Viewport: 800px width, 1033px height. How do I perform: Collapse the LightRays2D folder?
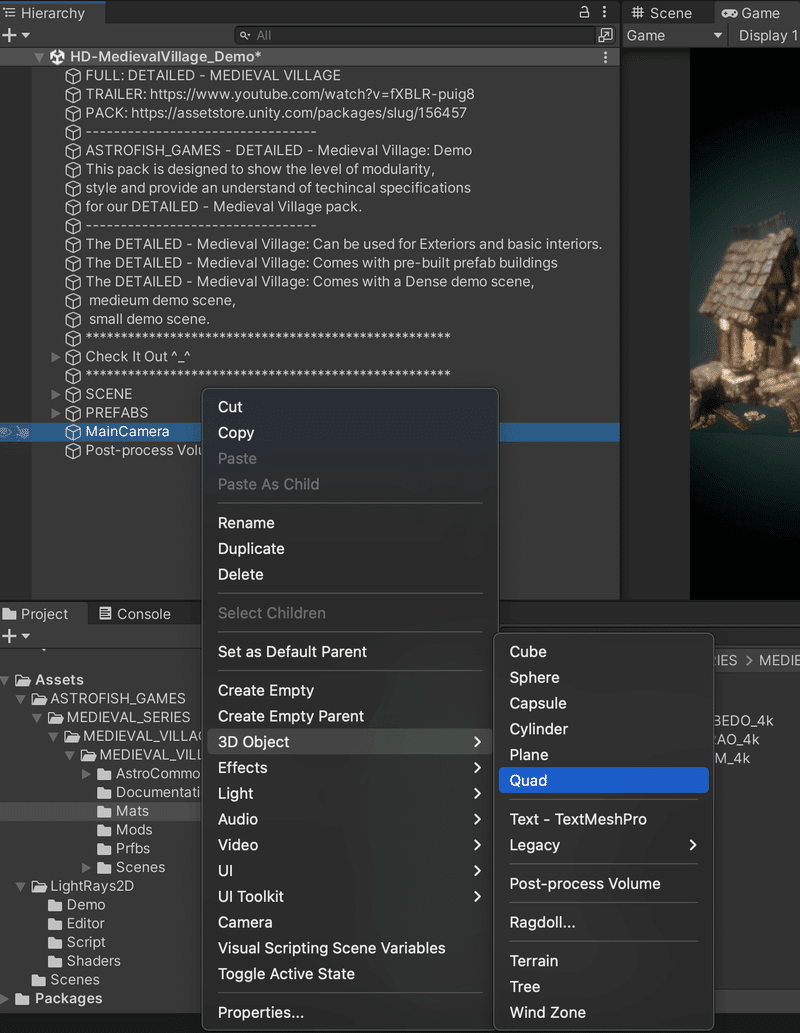coord(21,887)
